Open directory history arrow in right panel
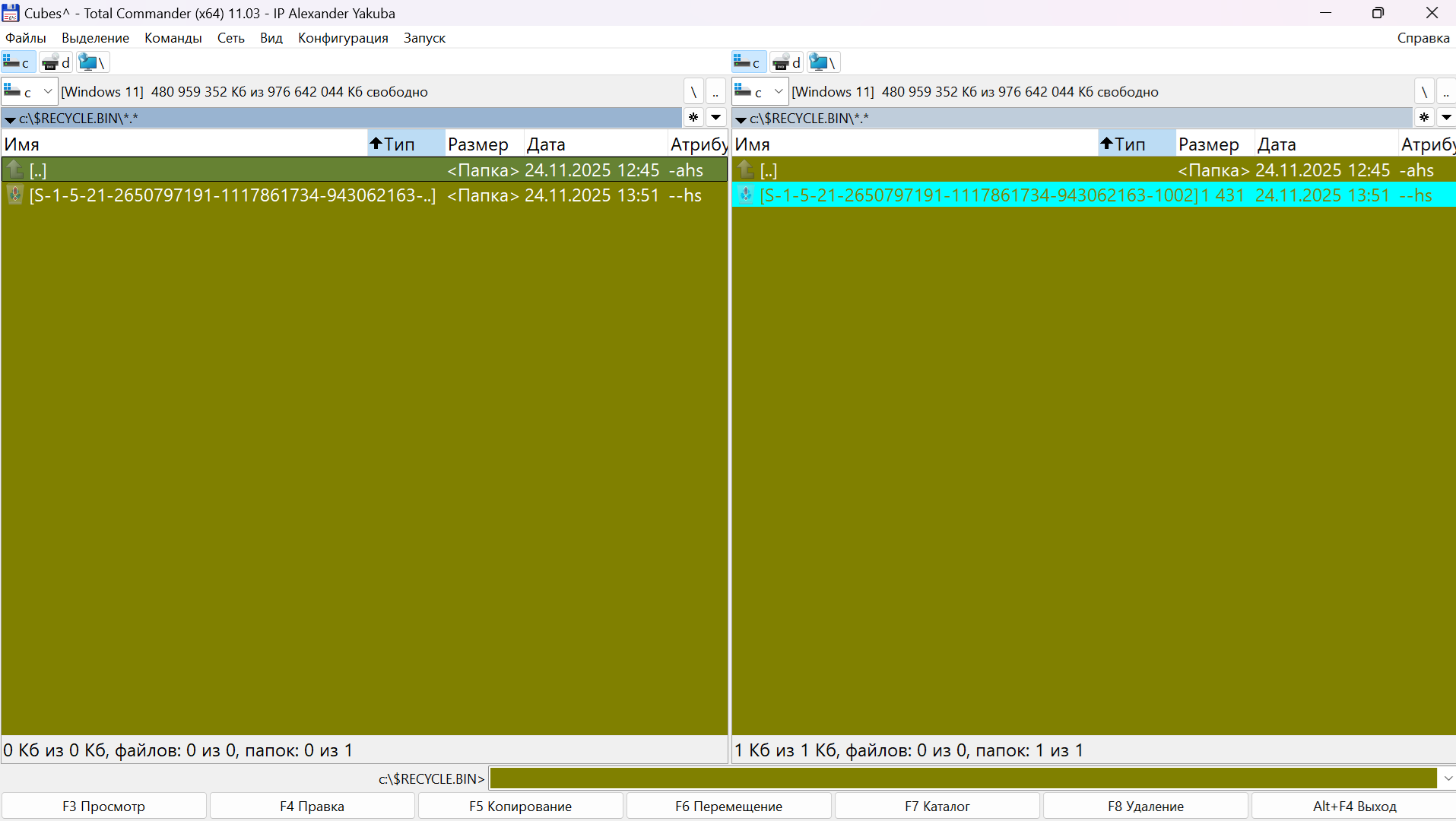The width and height of the screenshot is (1456, 821). (x=1446, y=118)
